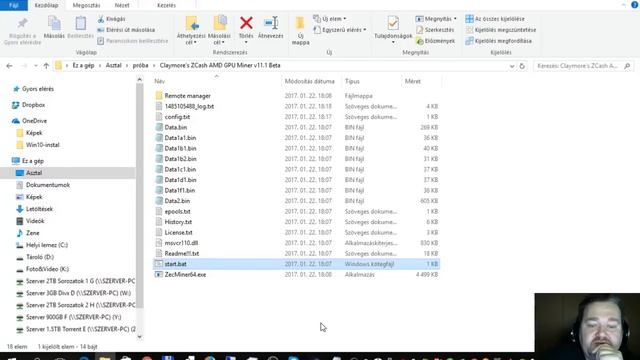Select the msvcr110.dll file

coord(181,243)
